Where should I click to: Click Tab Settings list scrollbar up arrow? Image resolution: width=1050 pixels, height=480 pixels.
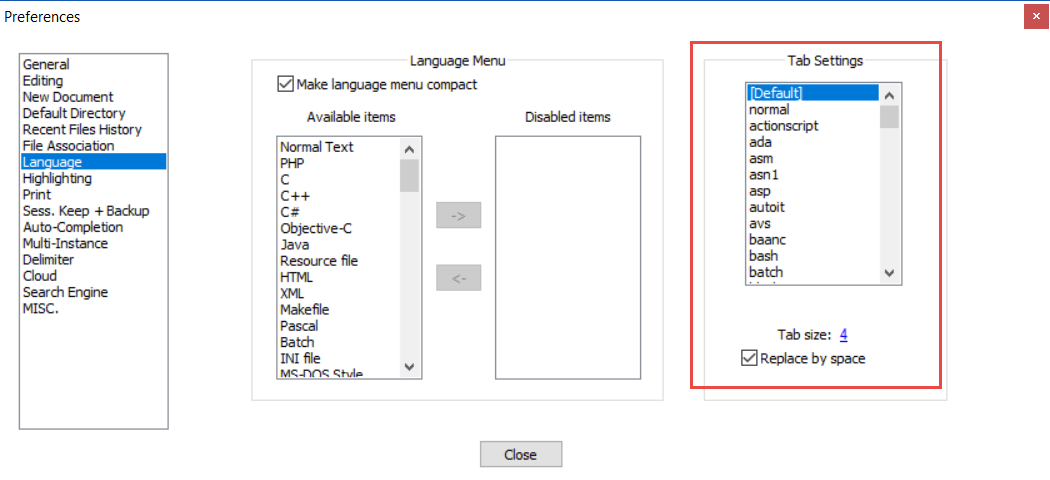(889, 95)
